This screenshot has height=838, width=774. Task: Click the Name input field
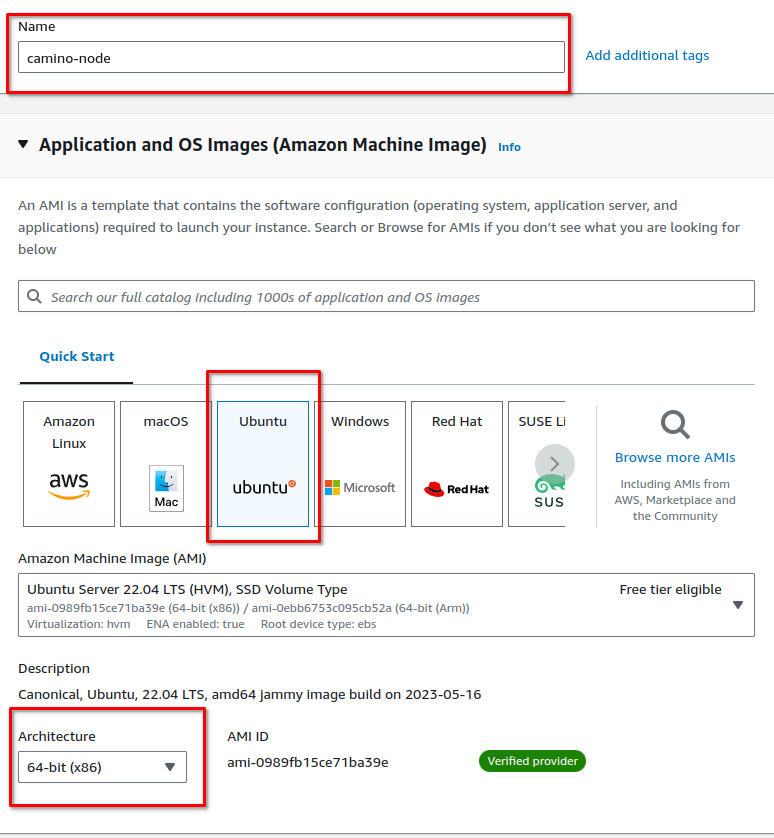(x=291, y=57)
